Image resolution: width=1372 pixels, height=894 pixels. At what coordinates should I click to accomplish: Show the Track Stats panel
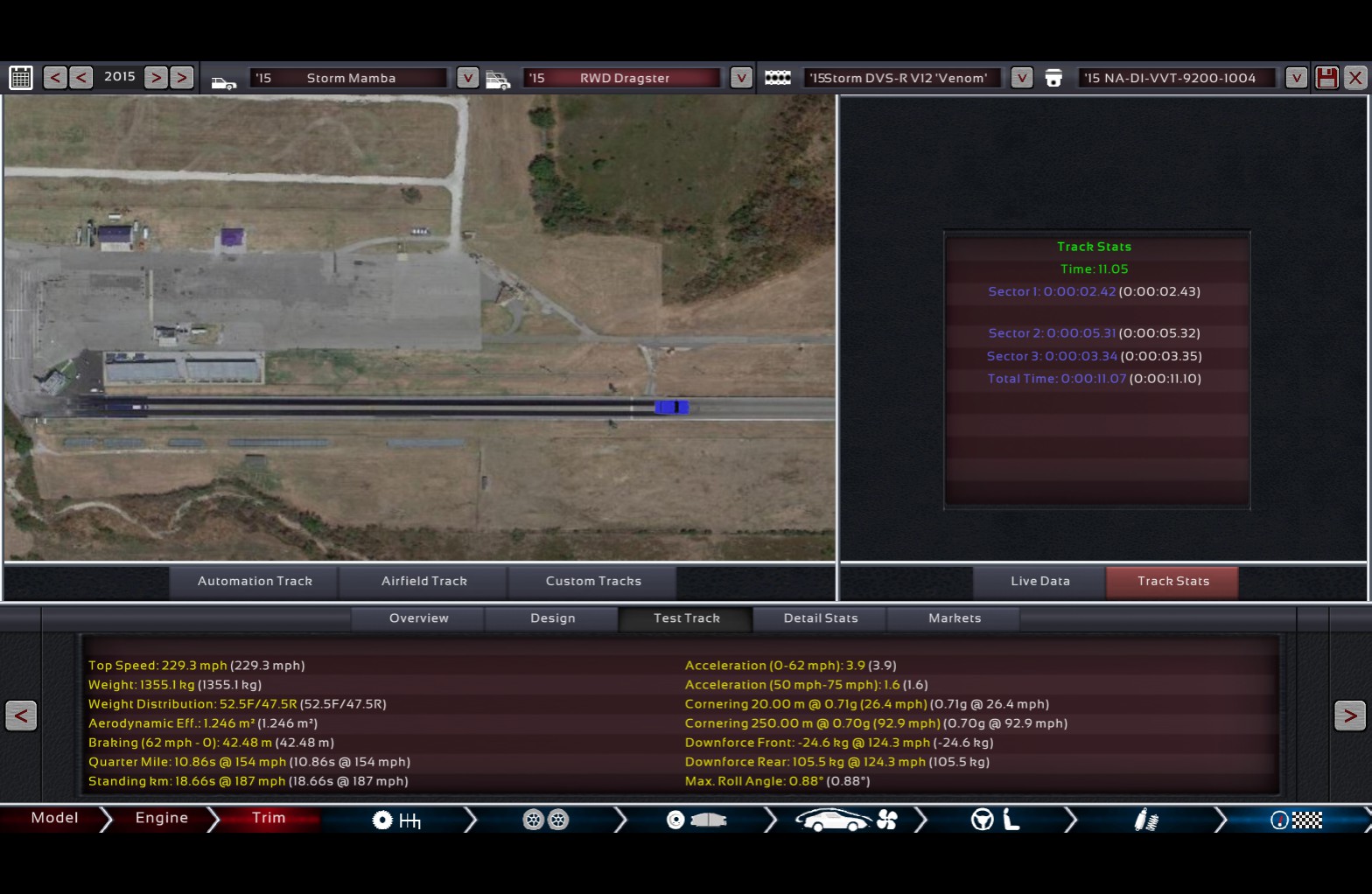(1172, 582)
